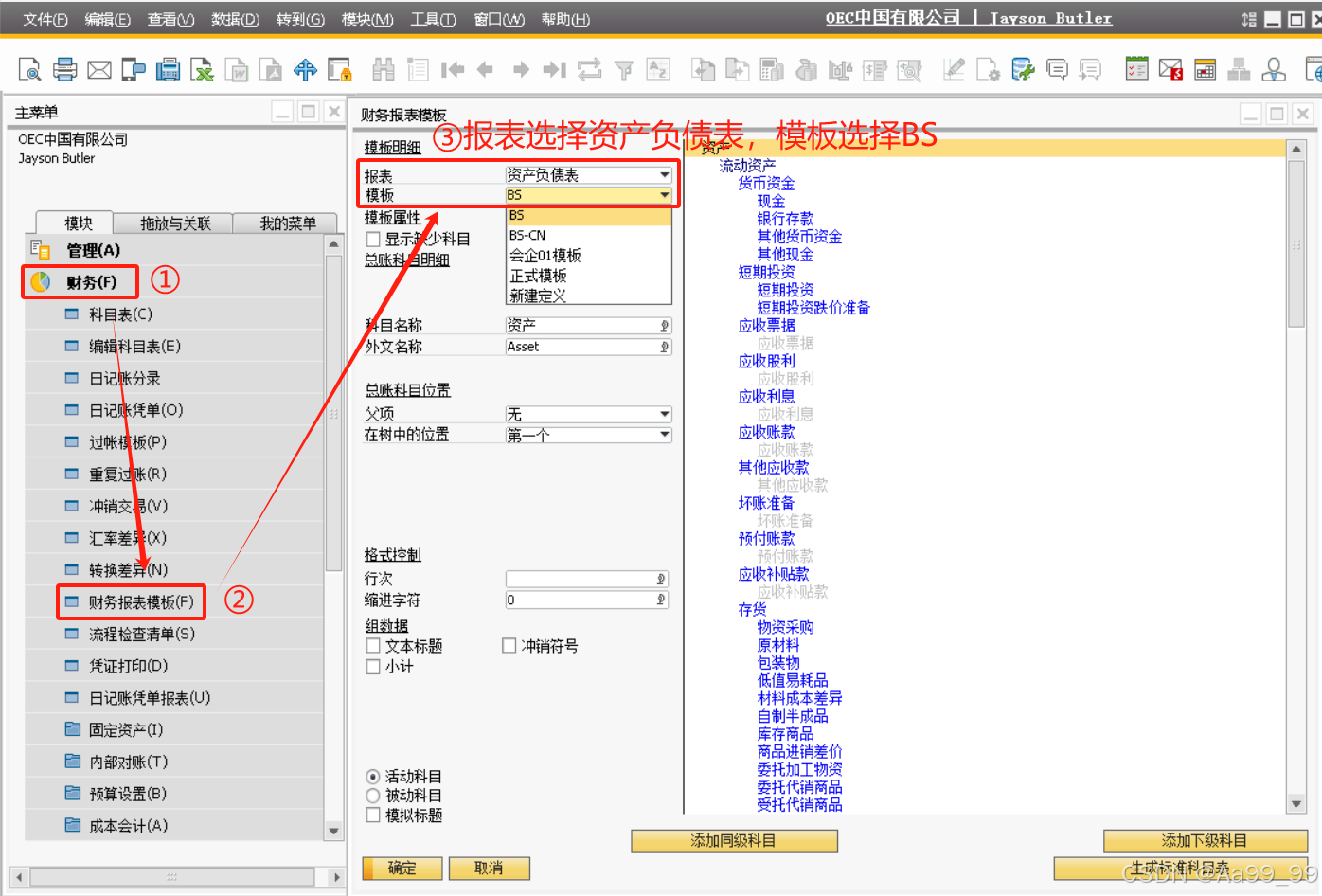Tick the 冲销符号 checkbox
The image size is (1322, 896).
[x=509, y=646]
